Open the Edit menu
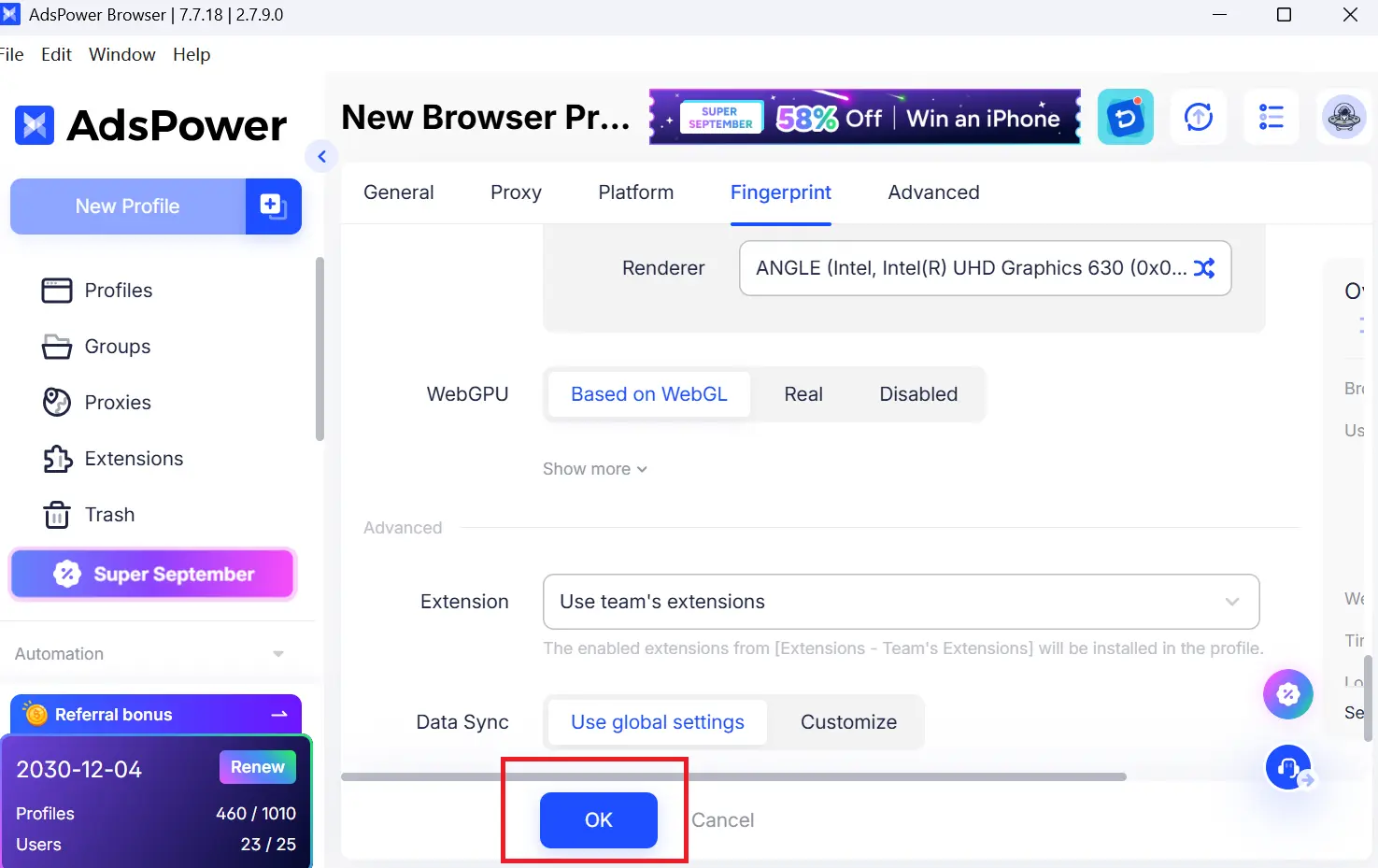This screenshot has width=1378, height=868. click(56, 54)
